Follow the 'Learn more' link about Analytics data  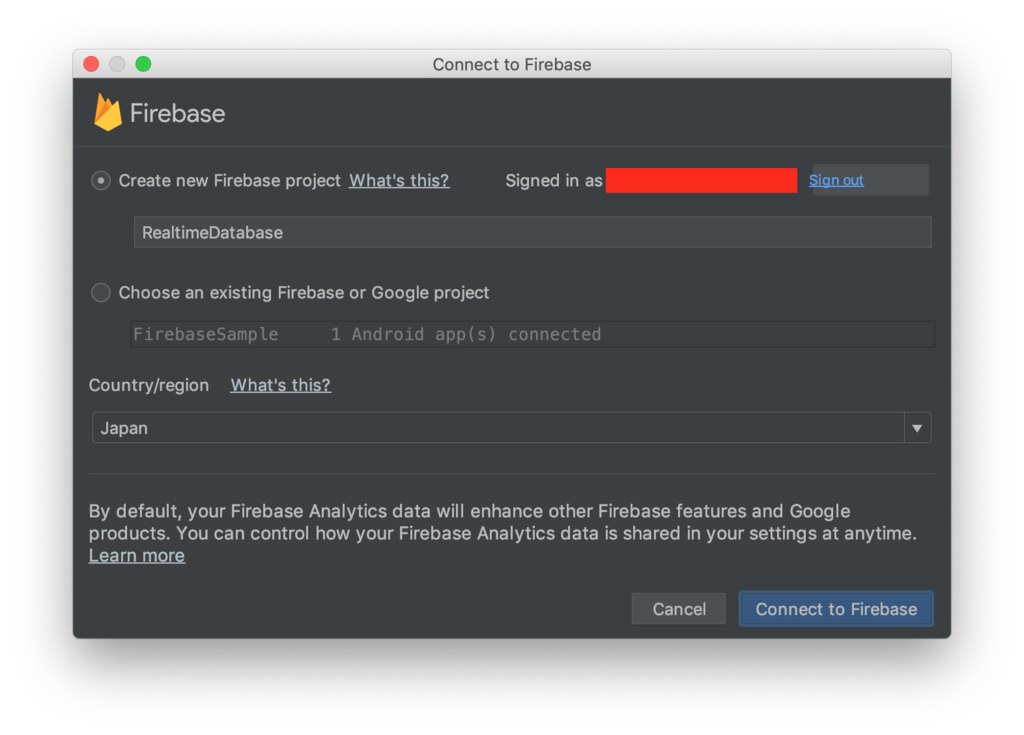[136, 555]
